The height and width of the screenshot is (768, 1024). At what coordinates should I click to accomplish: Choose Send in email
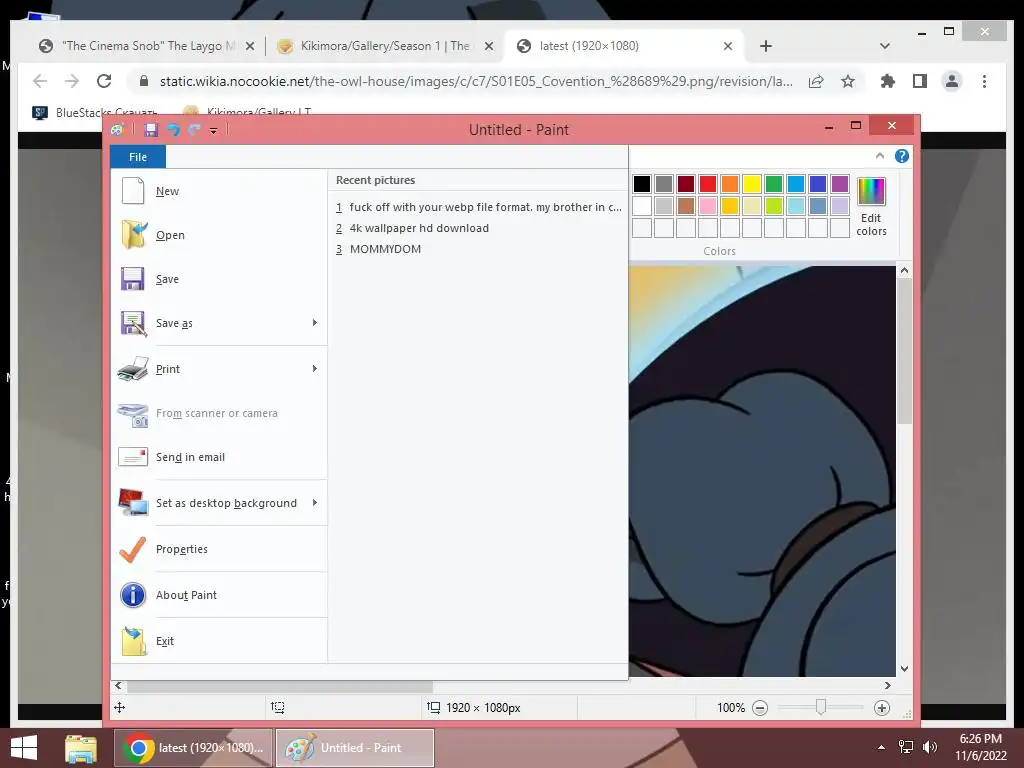coord(219,457)
